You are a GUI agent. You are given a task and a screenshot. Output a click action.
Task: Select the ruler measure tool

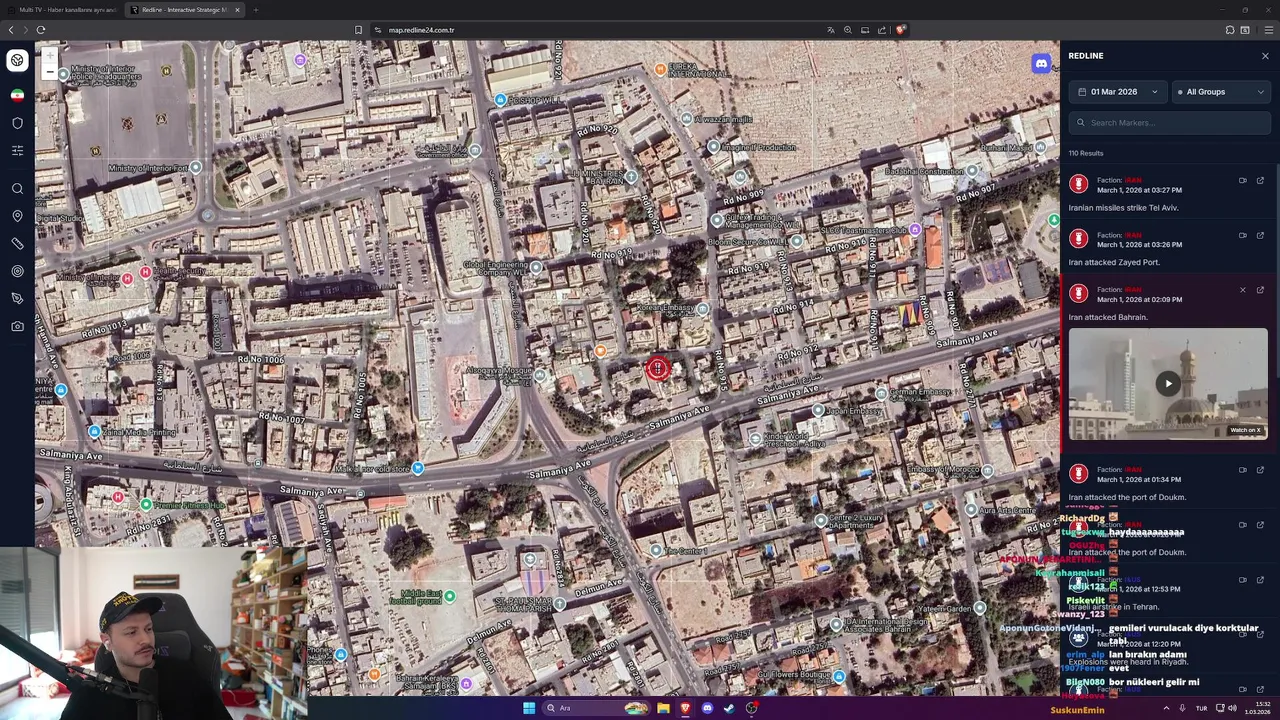[x=17, y=244]
